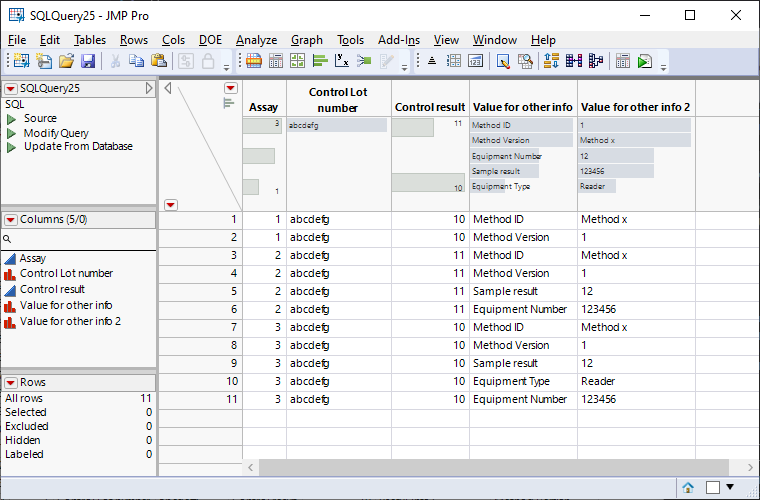The width and height of the screenshot is (760, 500).
Task: Click the Cut scissors icon
Action: (x=115, y=61)
